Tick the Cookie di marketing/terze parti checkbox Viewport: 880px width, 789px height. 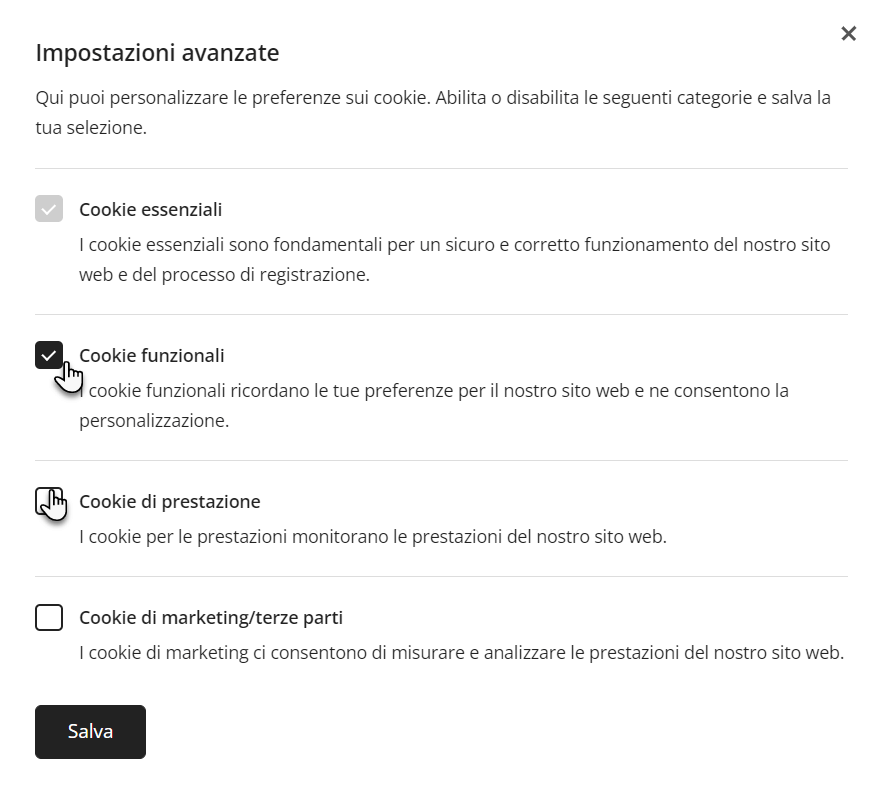pos(49,617)
